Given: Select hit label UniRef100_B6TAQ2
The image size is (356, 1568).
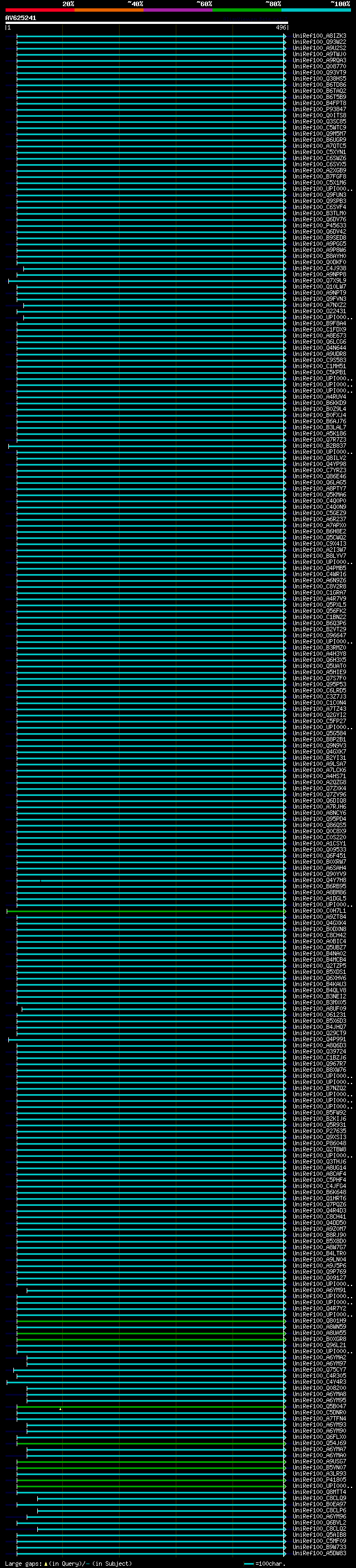Looking at the screenshot, I should coord(319,91).
